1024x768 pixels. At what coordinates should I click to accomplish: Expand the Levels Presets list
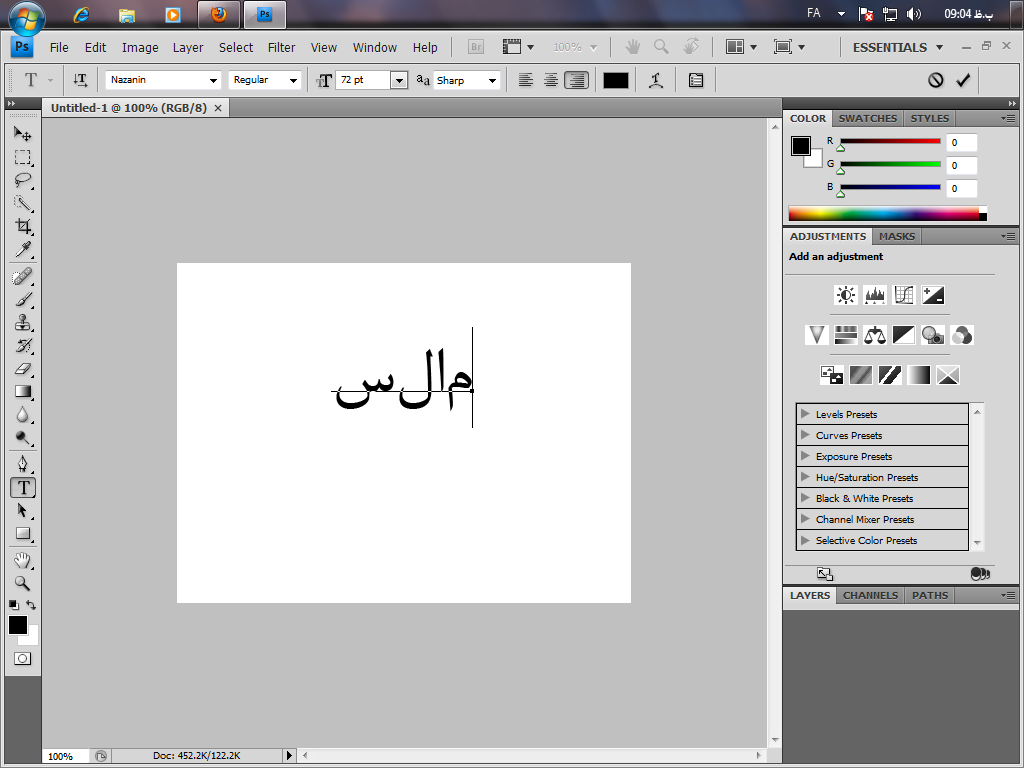[x=806, y=414]
